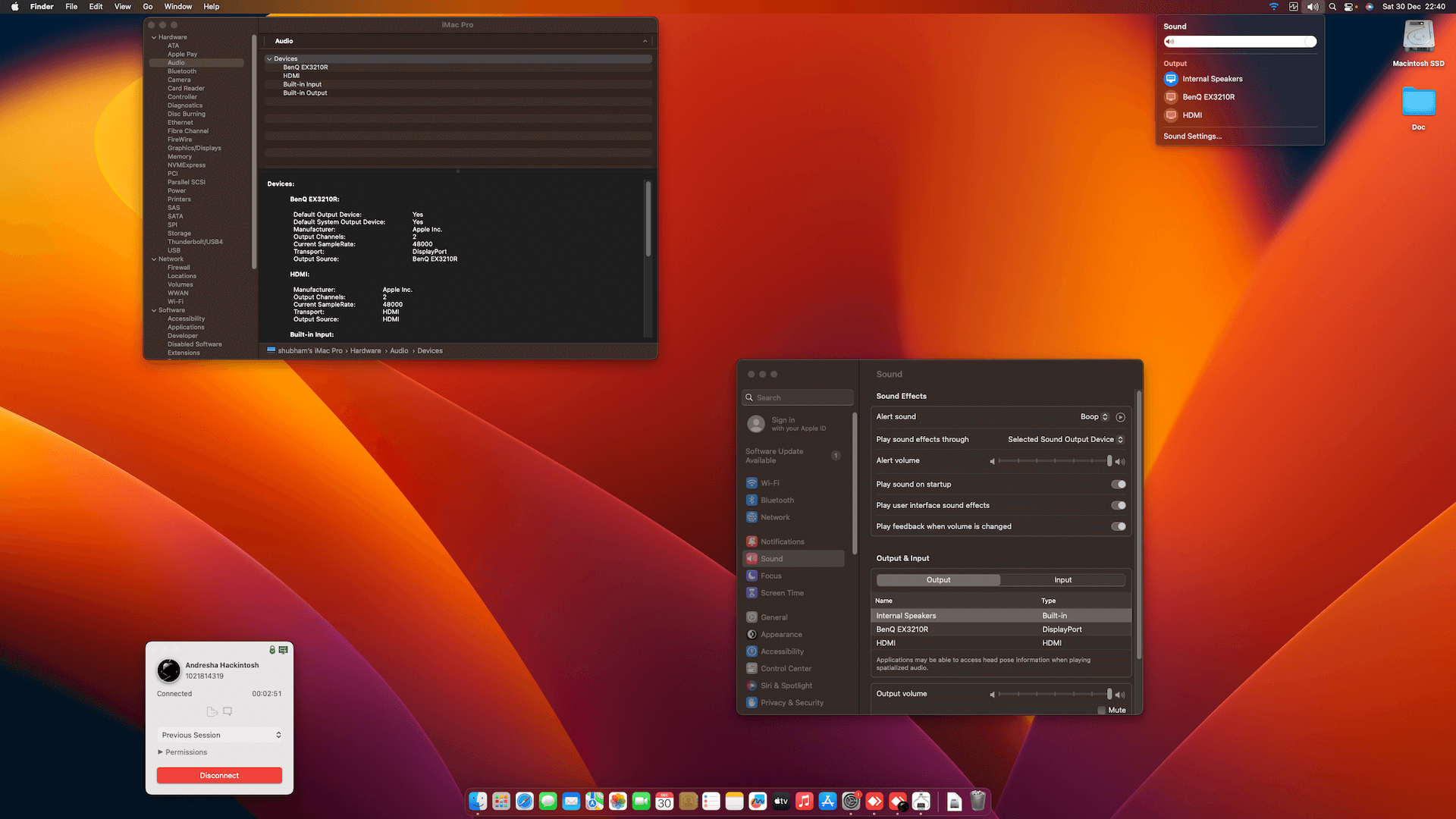The width and height of the screenshot is (1456, 819).
Task: Open the Previous Session dropdown
Action: coord(220,736)
